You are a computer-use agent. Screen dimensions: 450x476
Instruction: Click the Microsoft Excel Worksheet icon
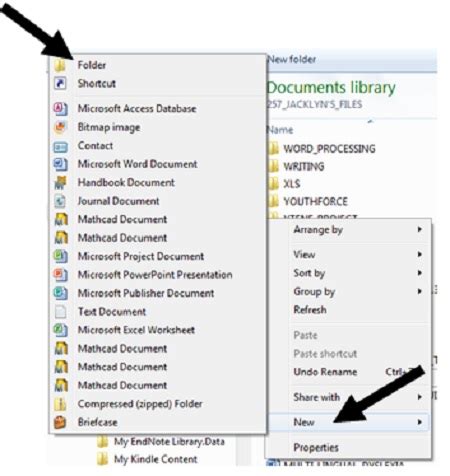(60, 330)
